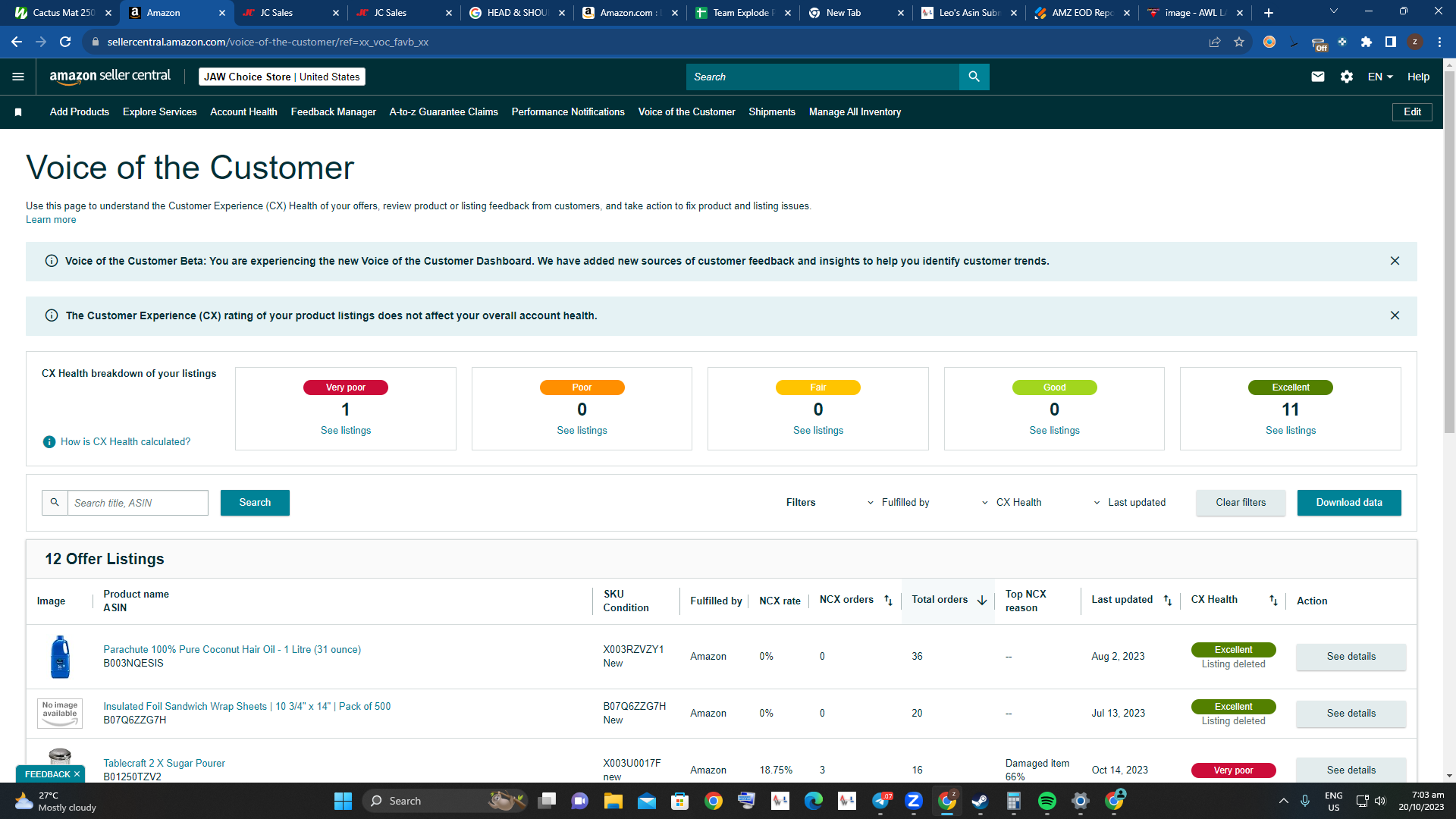Click the Edit button in navigation bar
Screen dimensions: 1456x819
(x=1412, y=112)
